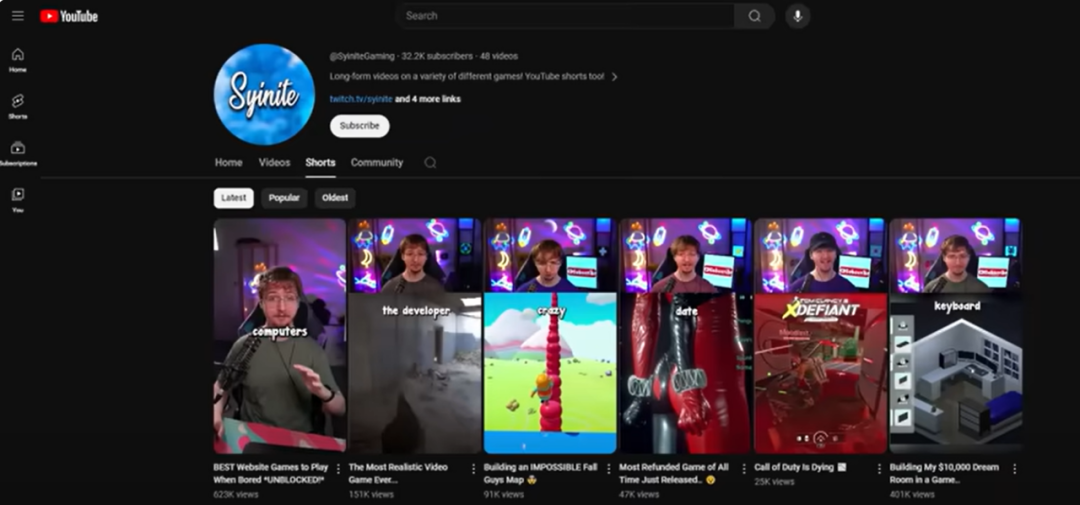Open the twitch.tv/syinite link
The width and height of the screenshot is (1080, 505).
360,99
